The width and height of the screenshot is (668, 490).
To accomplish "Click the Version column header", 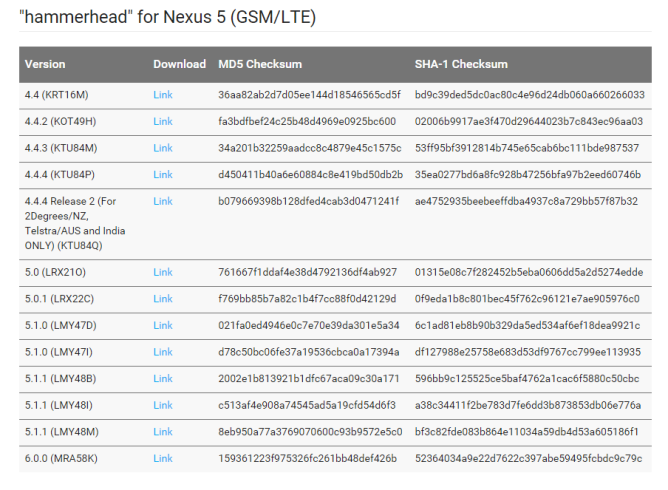I will [x=45, y=65].
